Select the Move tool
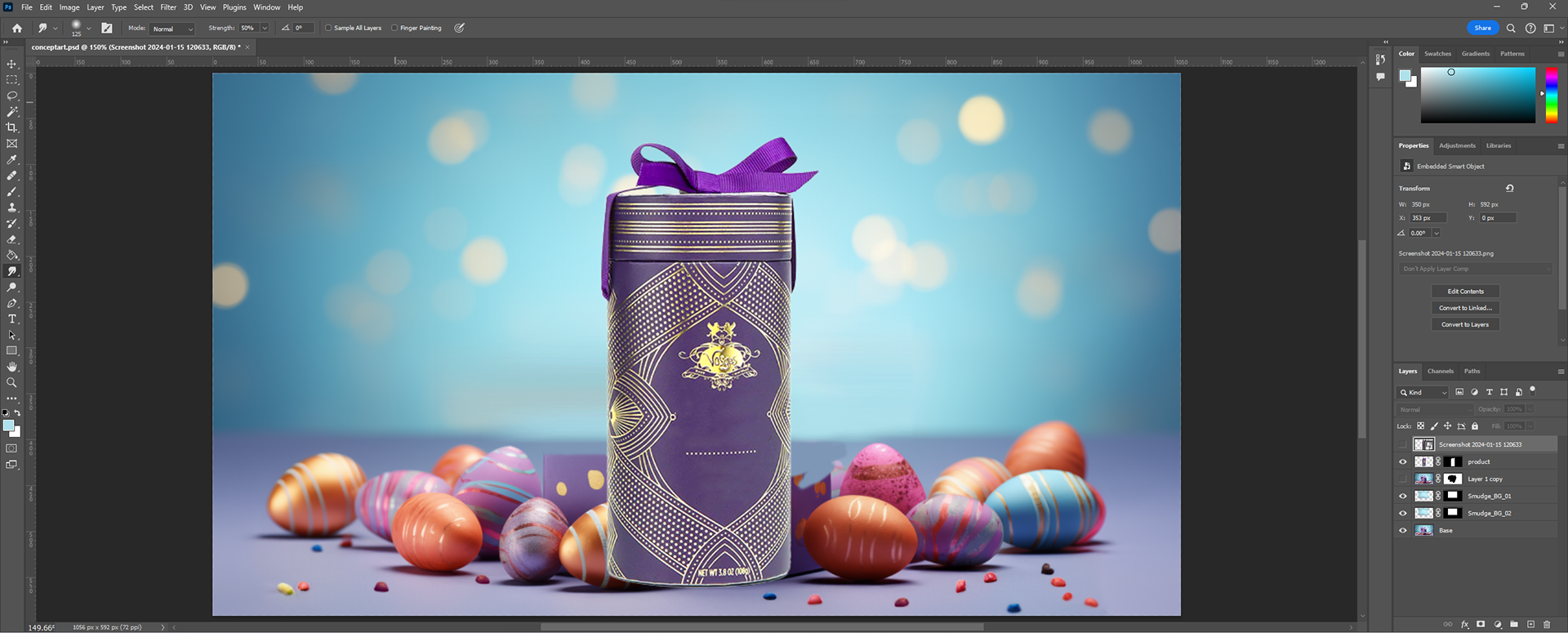This screenshot has width=1568, height=633. click(11, 64)
